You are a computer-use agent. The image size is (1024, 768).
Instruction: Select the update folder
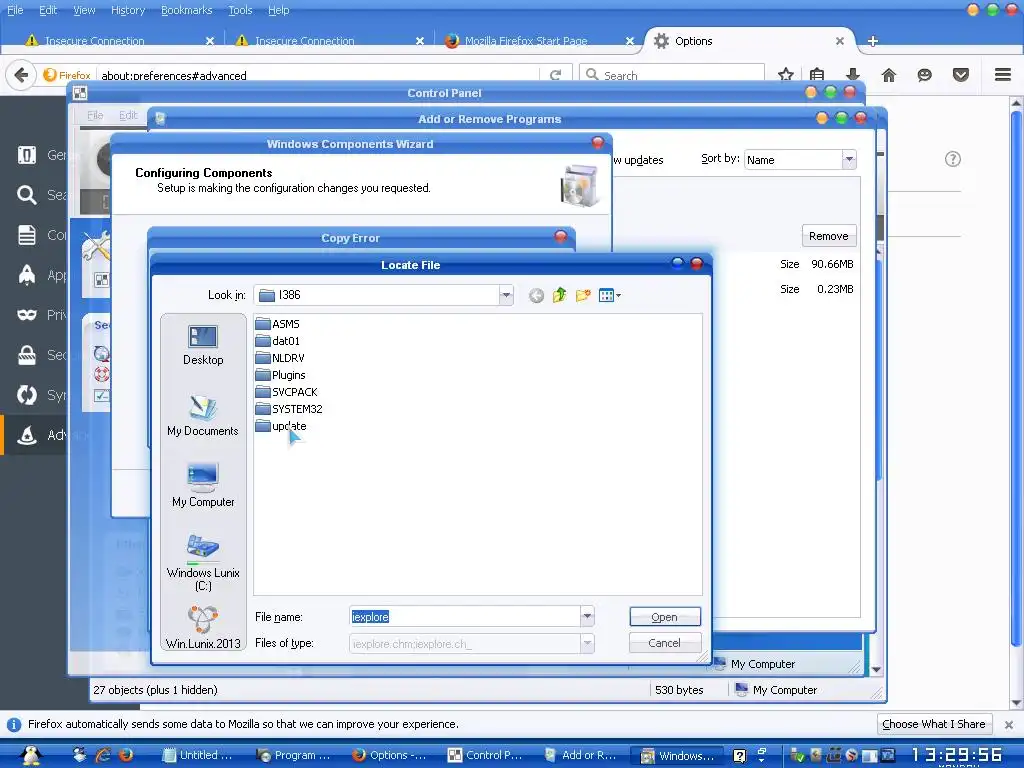point(281,426)
